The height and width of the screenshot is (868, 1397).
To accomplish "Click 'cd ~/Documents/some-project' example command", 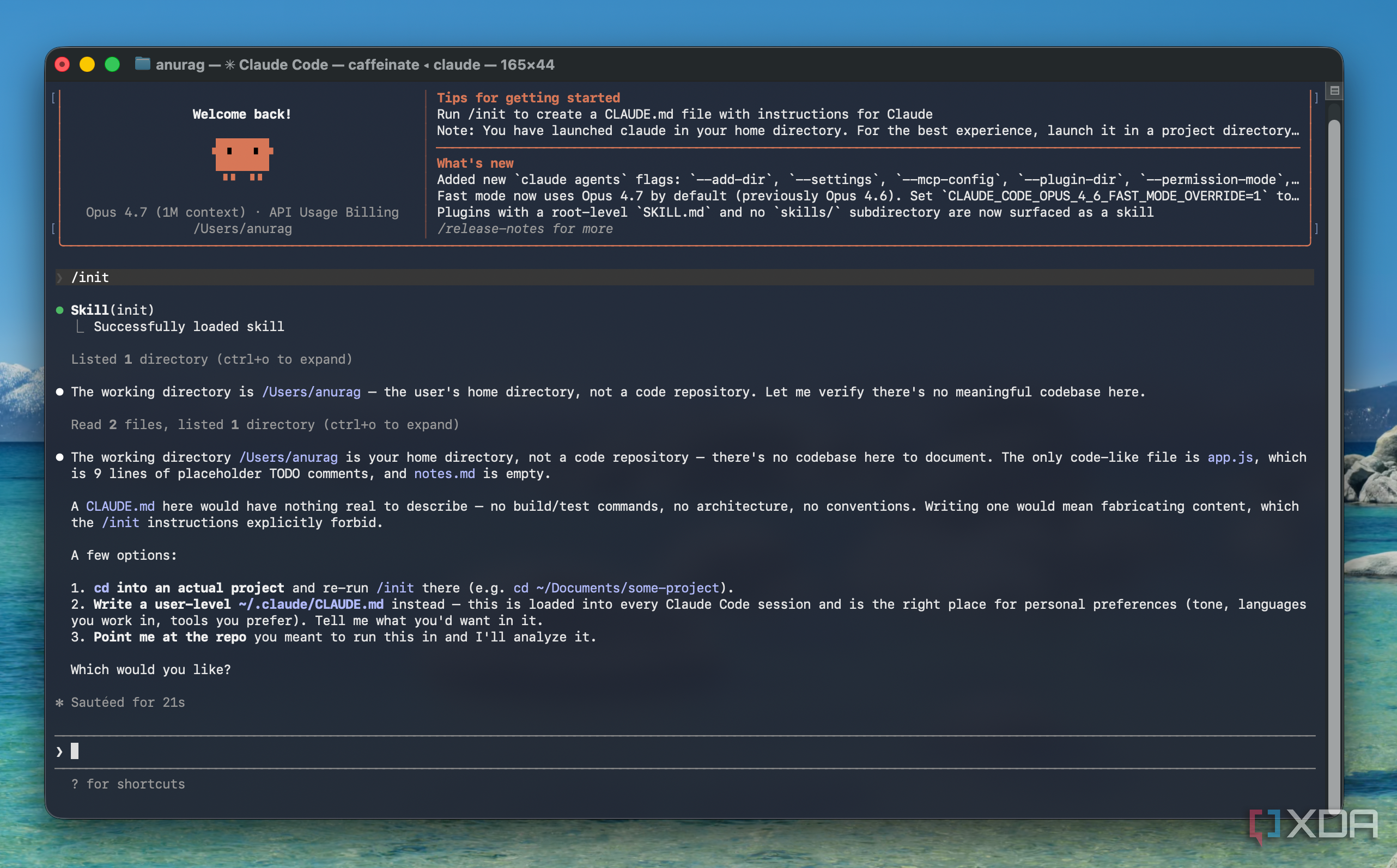I will tap(616, 588).
